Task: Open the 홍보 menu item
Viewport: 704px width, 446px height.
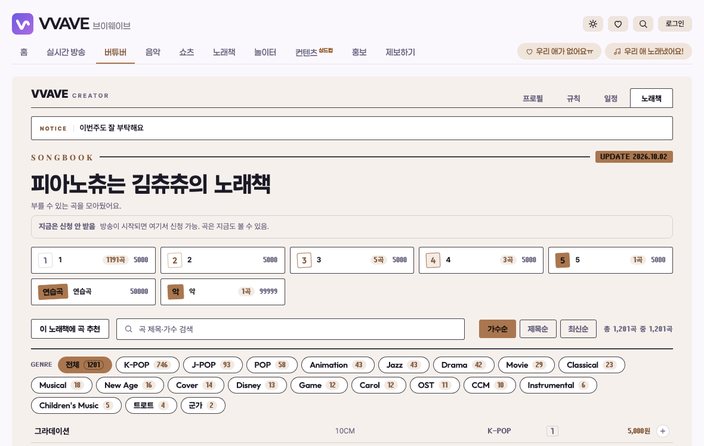Action: (359, 52)
